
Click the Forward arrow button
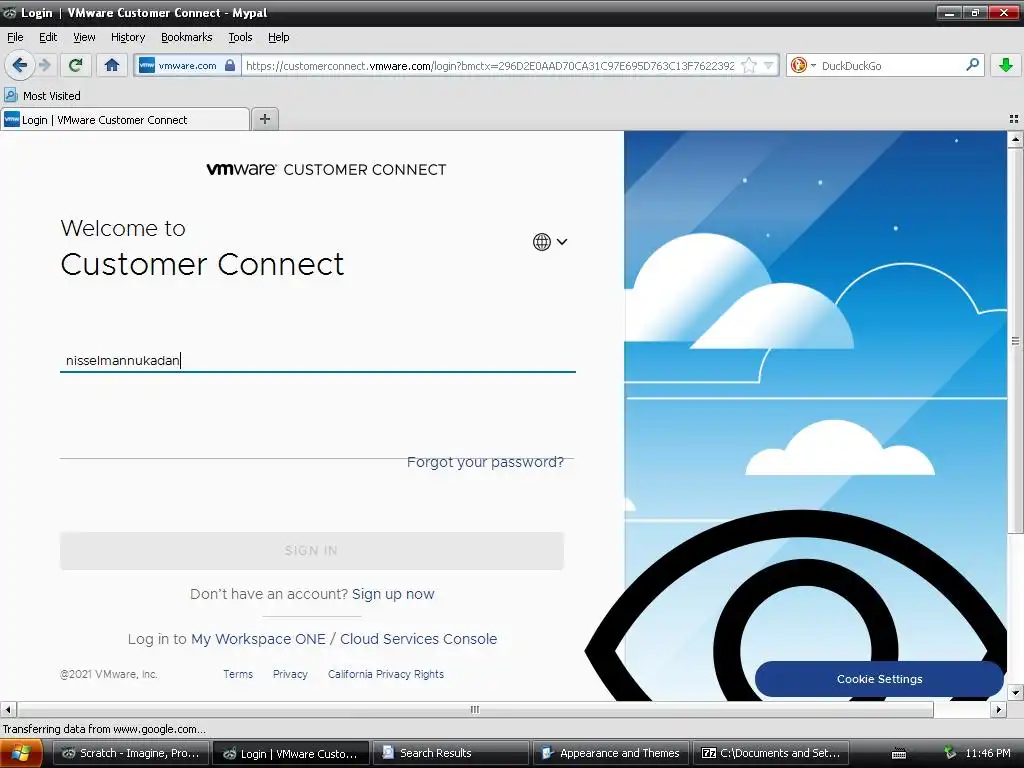click(x=45, y=65)
